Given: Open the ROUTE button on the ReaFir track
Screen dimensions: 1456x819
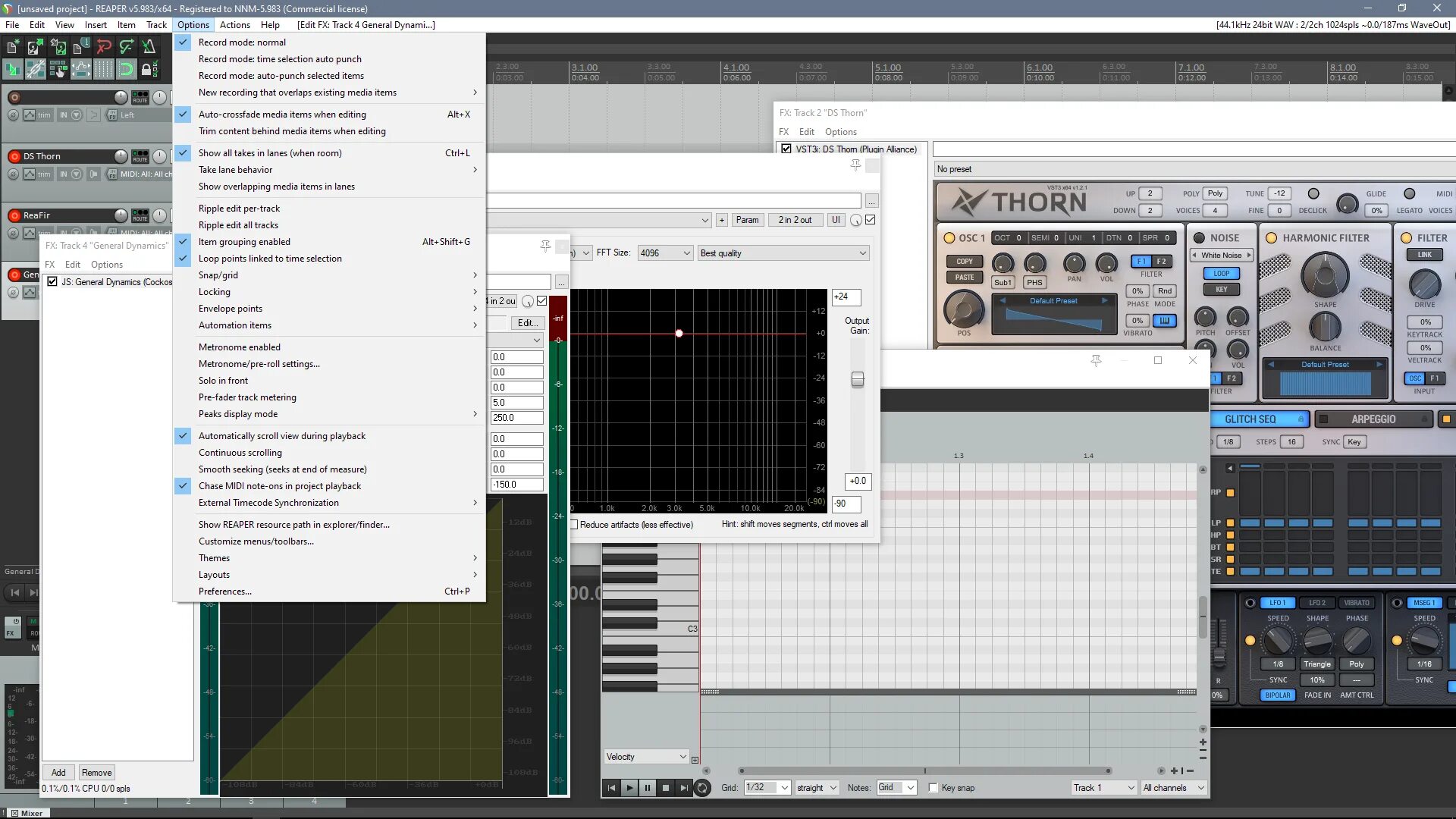Looking at the screenshot, I should [140, 215].
